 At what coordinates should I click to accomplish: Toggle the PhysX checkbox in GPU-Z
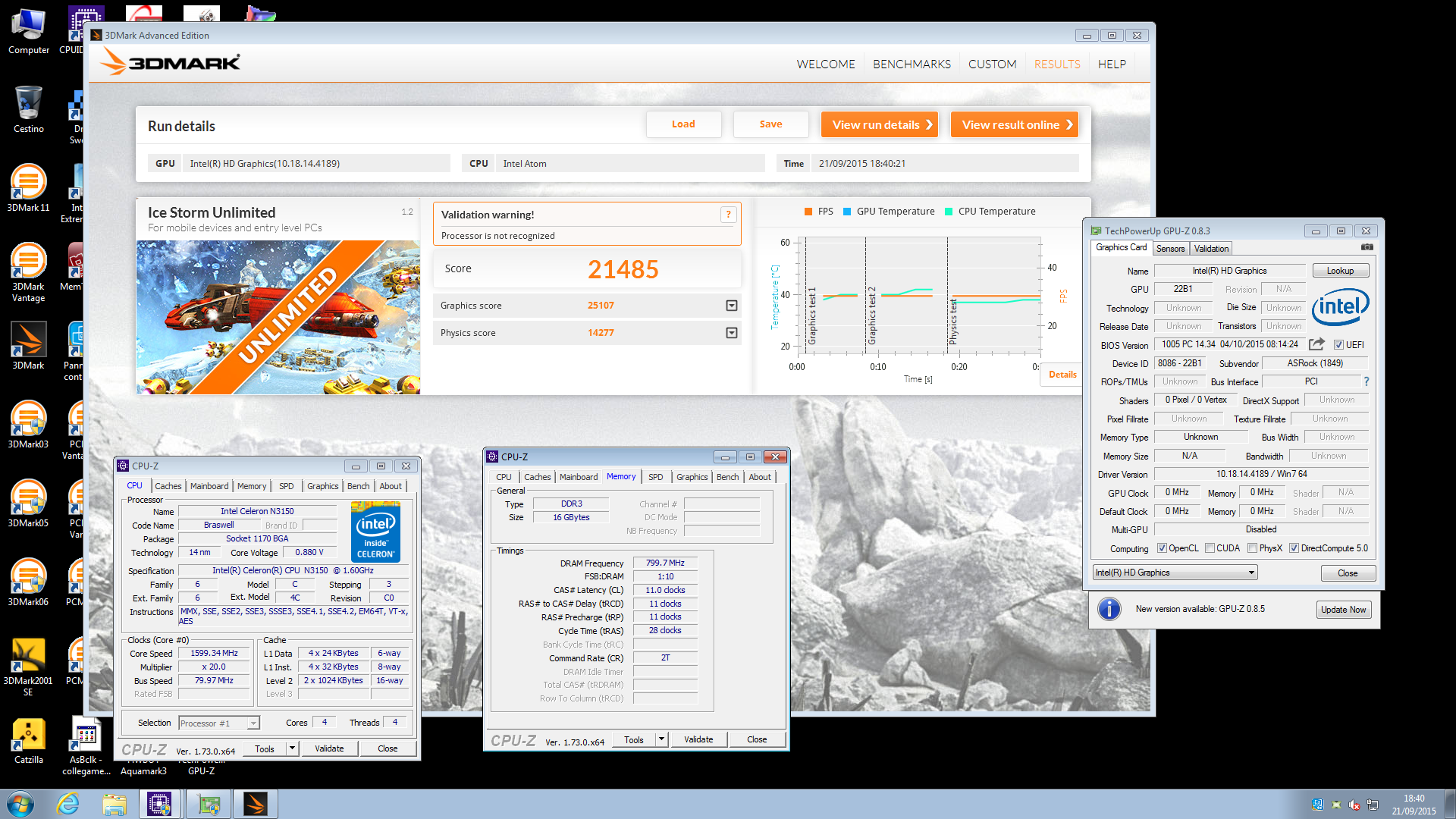pos(1253,548)
